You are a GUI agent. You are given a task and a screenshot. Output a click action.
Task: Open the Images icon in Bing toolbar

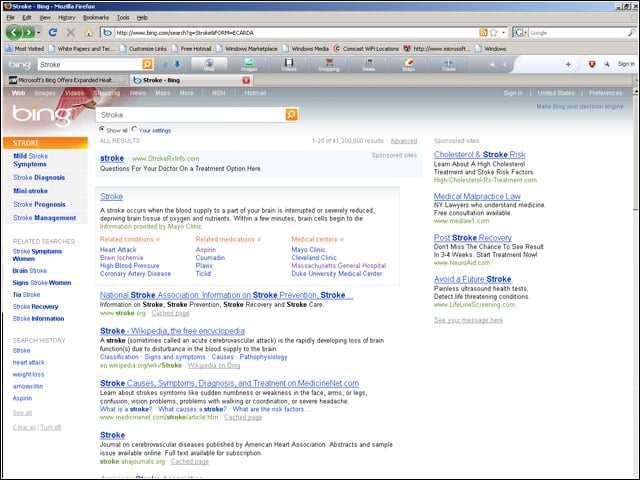(x=249, y=64)
